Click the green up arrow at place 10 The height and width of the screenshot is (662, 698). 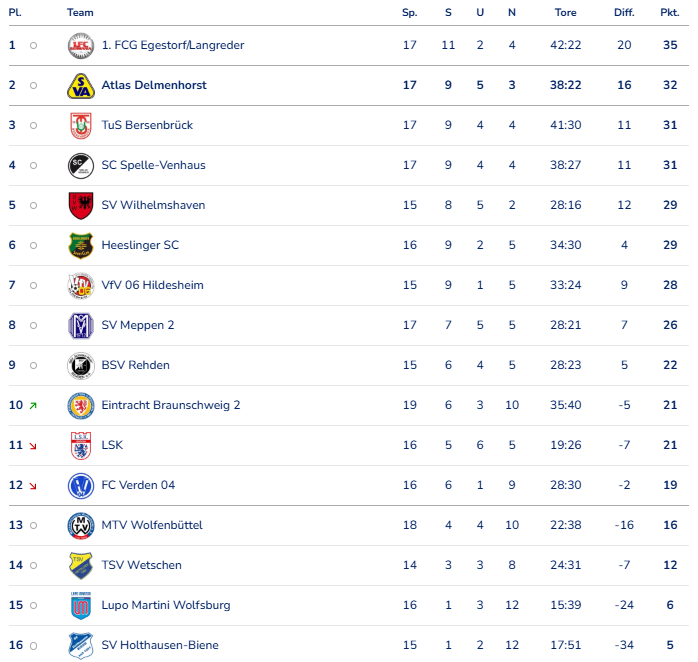(x=33, y=406)
